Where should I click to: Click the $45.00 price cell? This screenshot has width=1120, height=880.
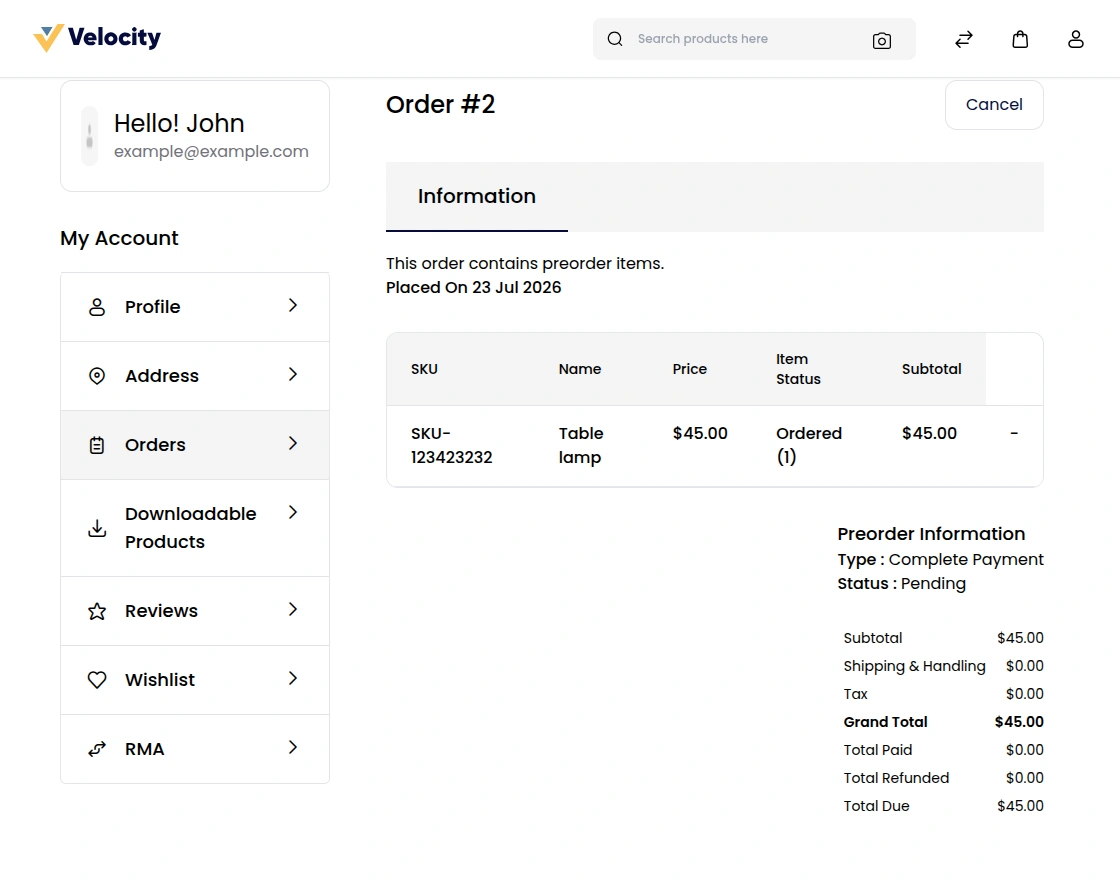point(700,434)
